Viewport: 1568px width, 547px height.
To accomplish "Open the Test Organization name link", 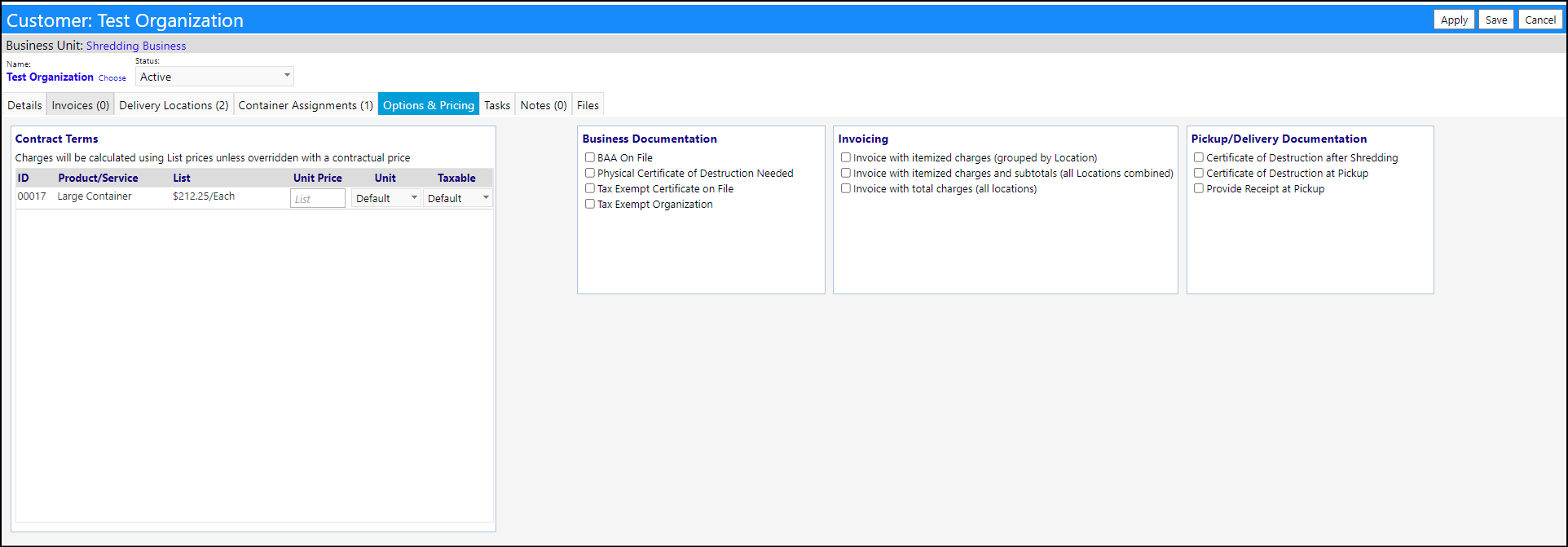I will coord(50,77).
